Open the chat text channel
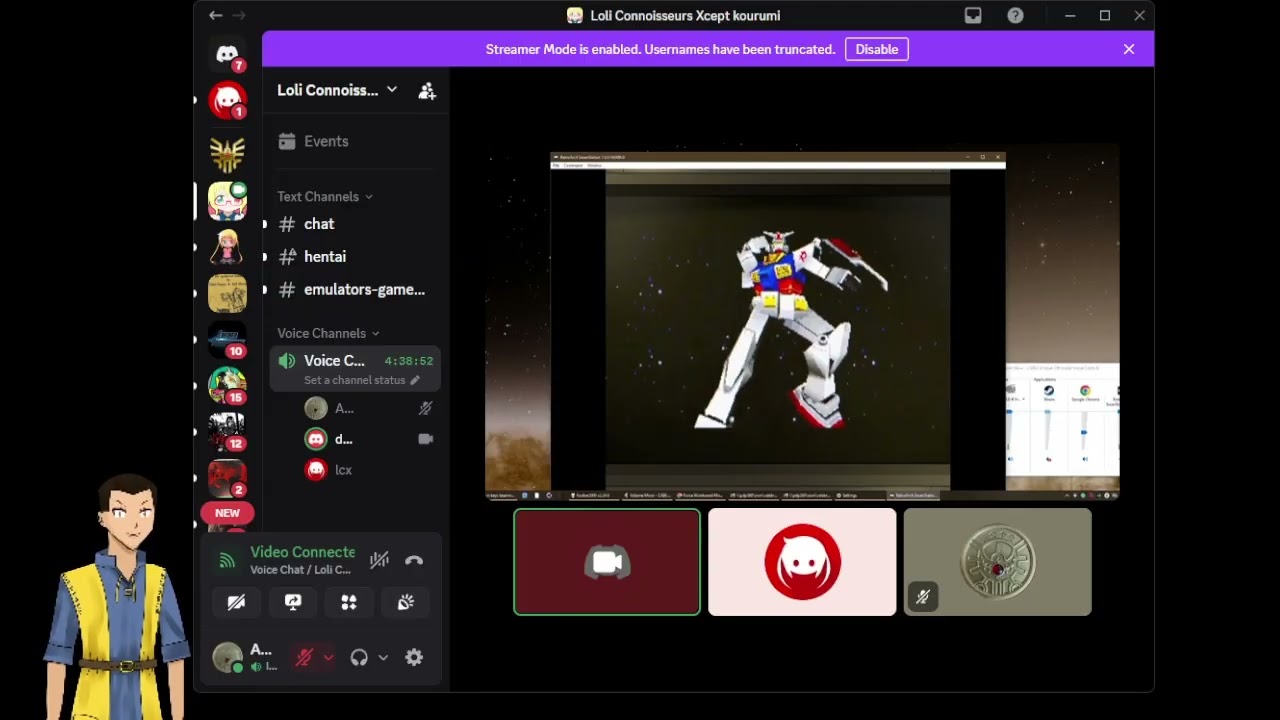Viewport: 1280px width, 720px height. 355,224
